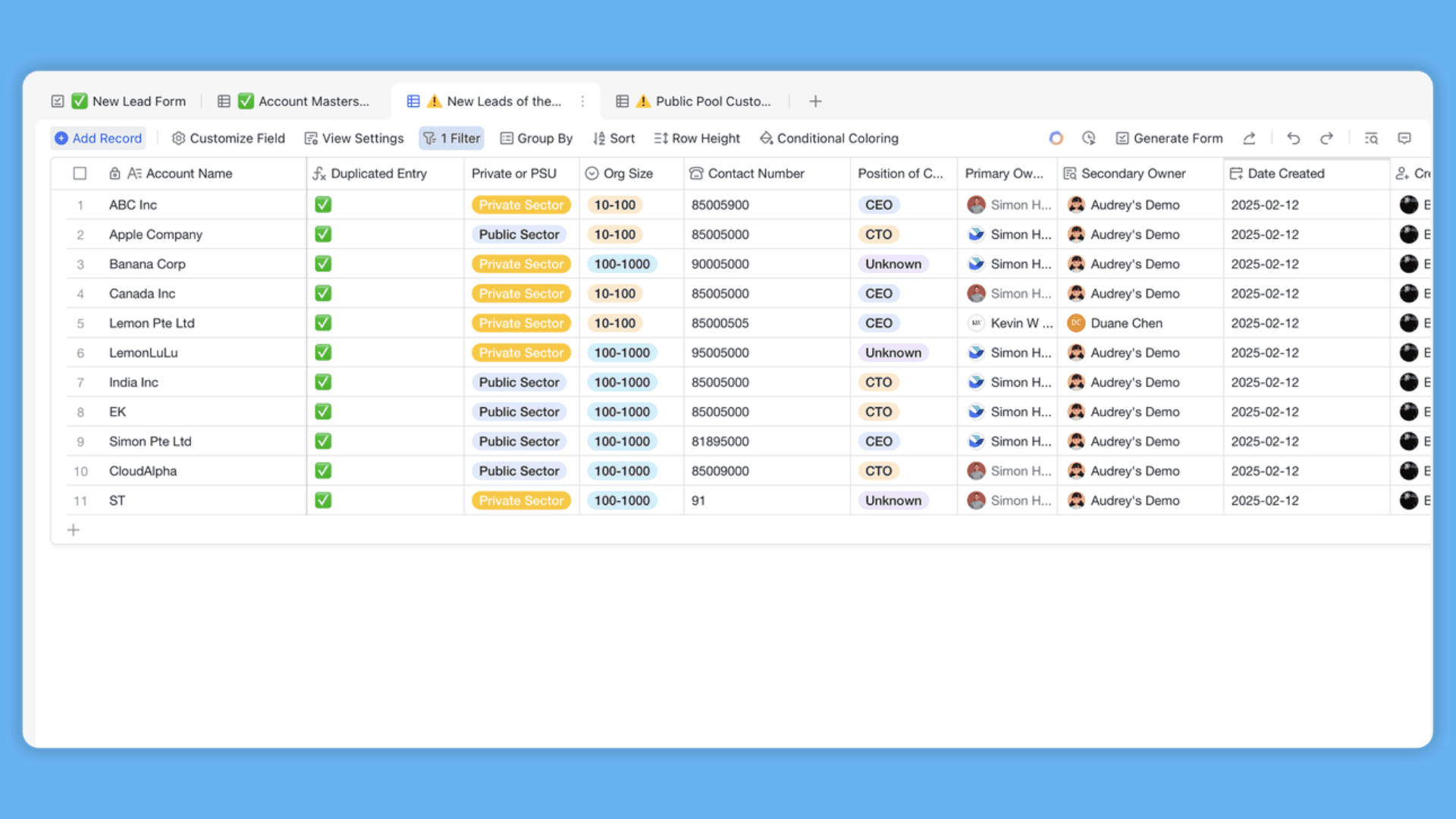Click the Generate Form button
1456x819 pixels.
click(x=1169, y=138)
